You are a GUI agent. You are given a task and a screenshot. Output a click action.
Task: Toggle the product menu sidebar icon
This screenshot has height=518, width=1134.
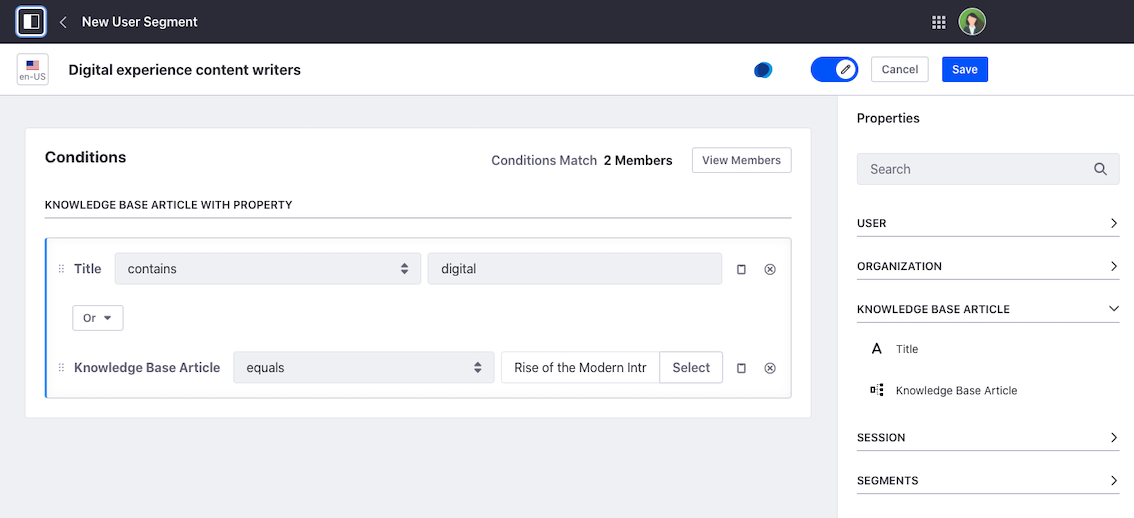pos(31,21)
